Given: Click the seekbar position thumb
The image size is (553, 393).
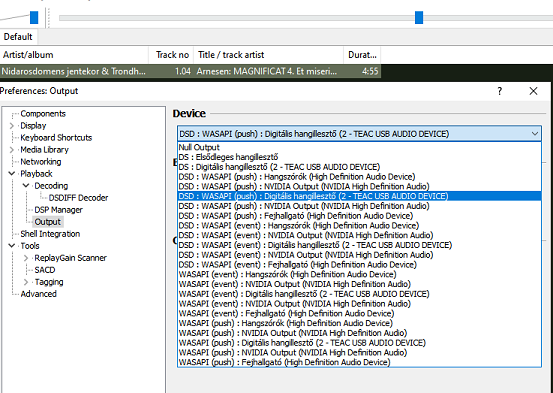Looking at the screenshot, I should coord(419,17).
